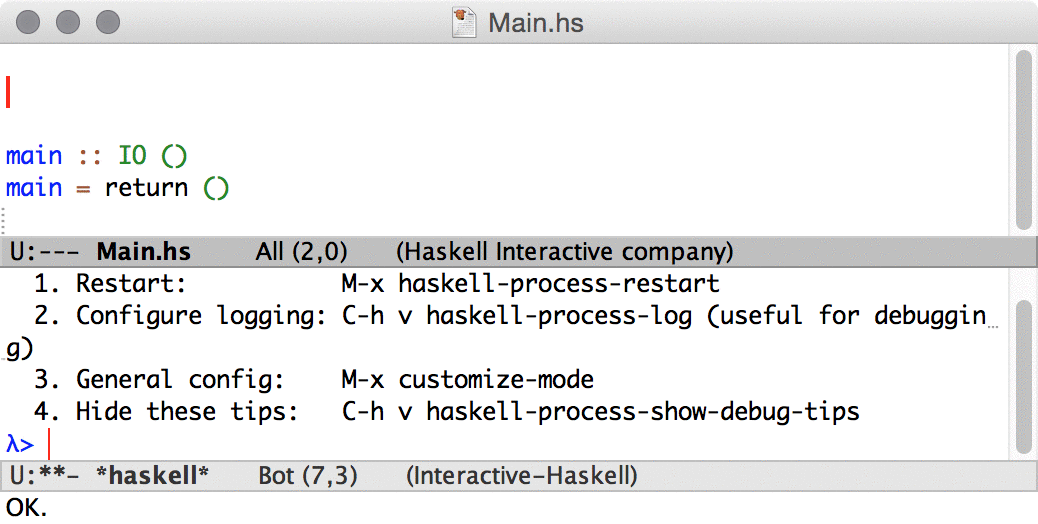Click the *haskell* buffer name in mode line
1038x524 pixels.
[152, 476]
